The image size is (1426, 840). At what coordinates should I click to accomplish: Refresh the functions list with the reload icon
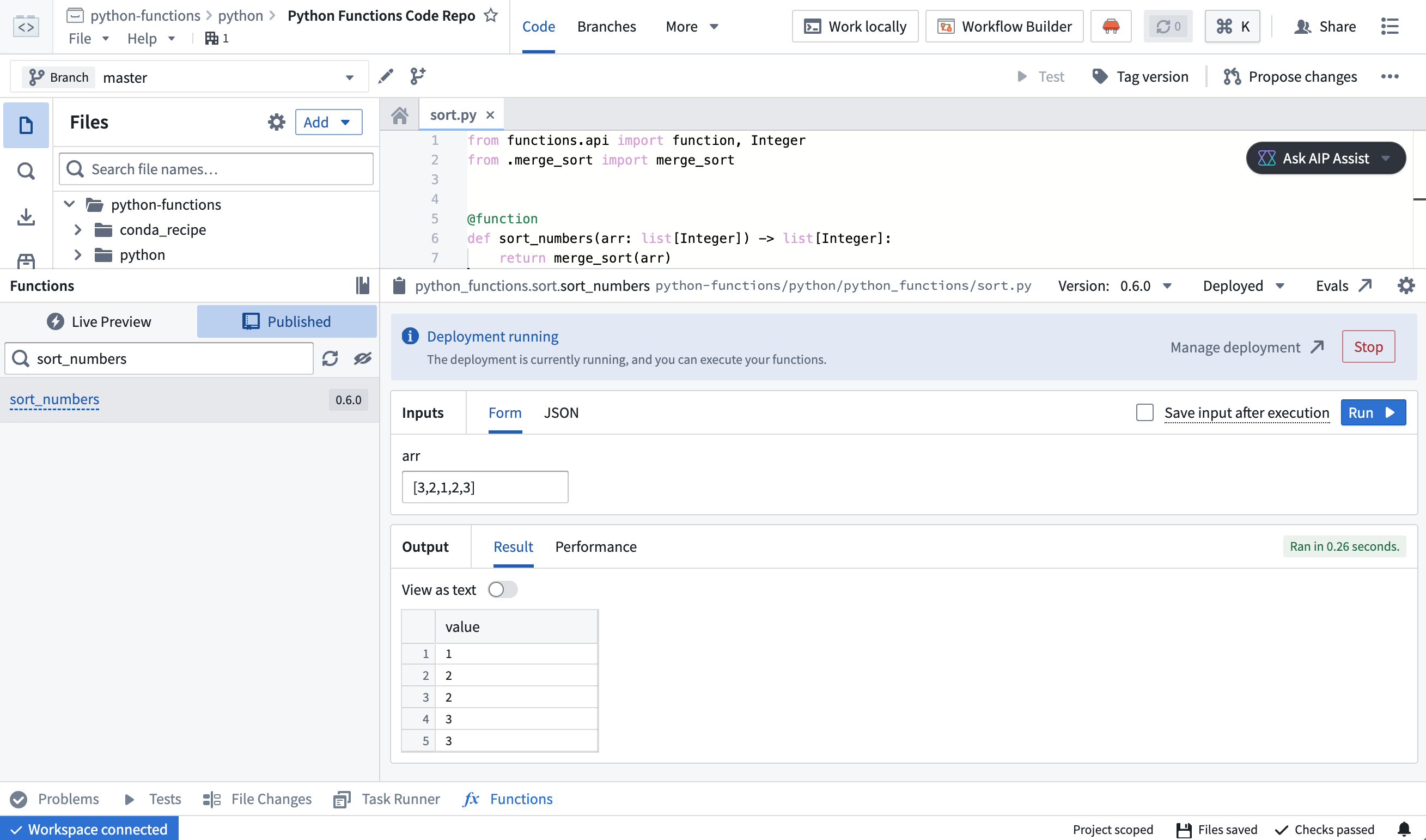click(x=331, y=358)
